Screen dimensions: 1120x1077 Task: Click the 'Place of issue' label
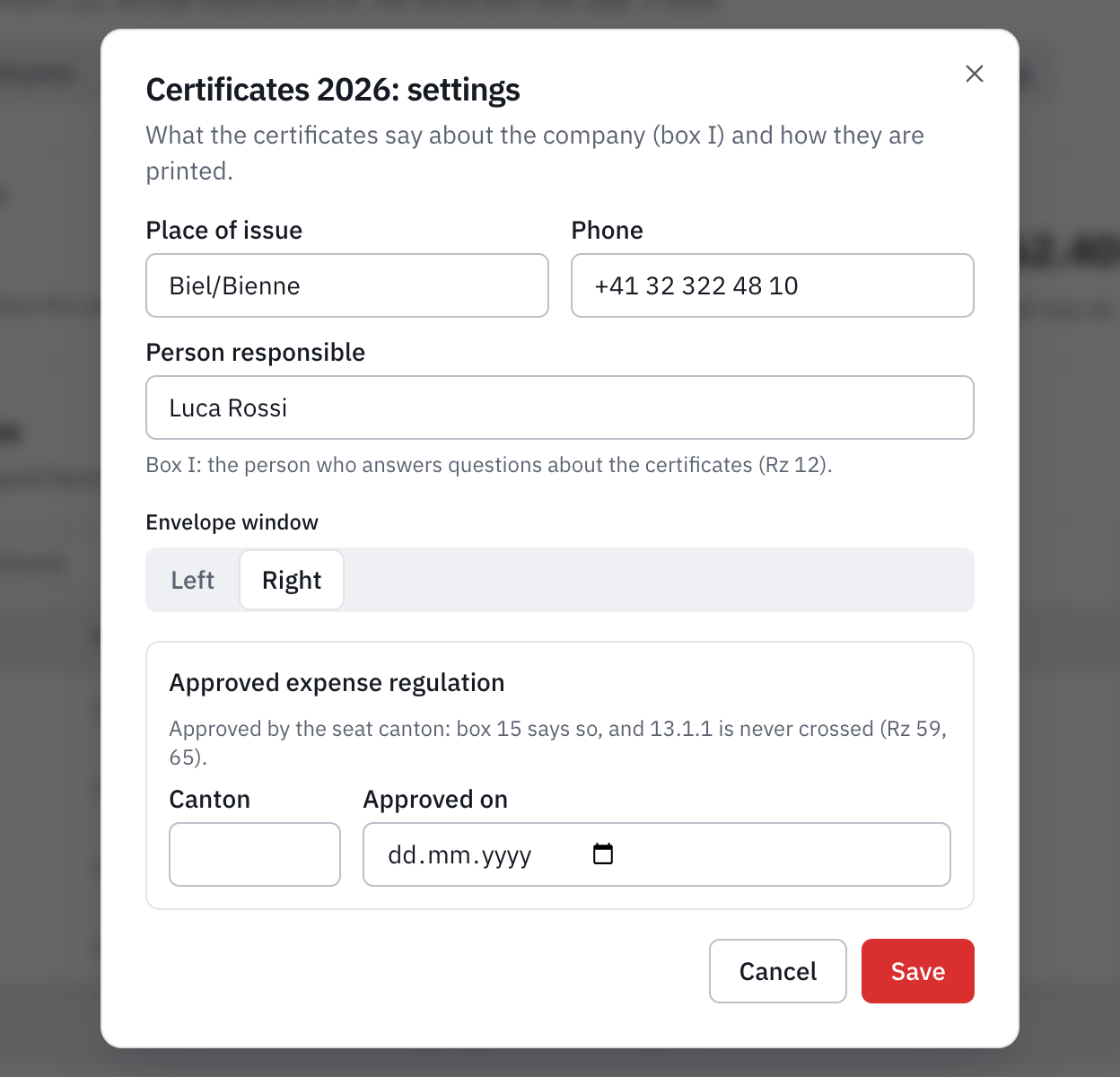click(x=224, y=231)
